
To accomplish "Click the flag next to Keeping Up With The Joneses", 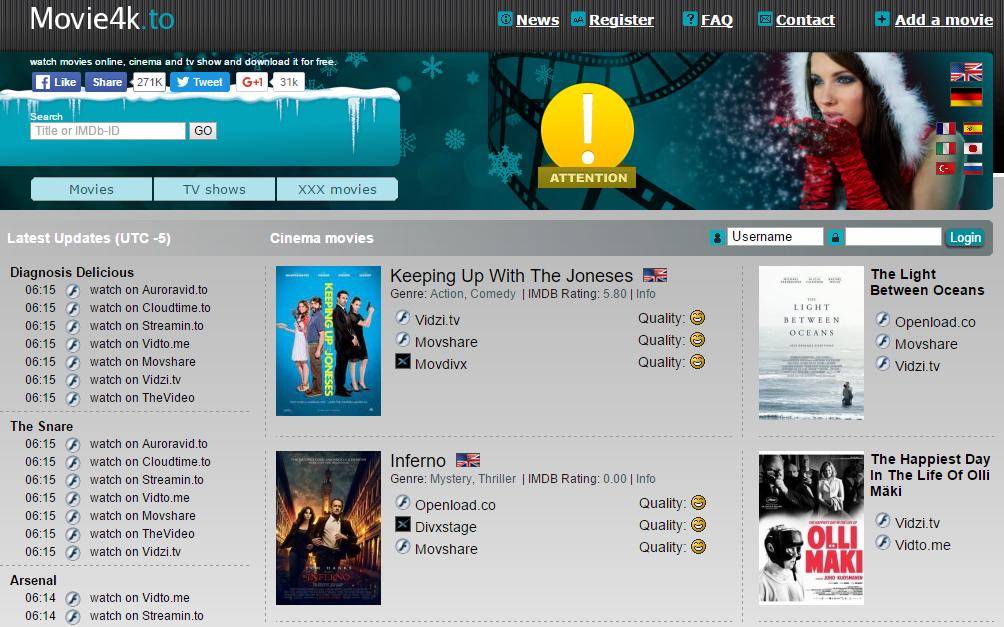I will 654,275.
